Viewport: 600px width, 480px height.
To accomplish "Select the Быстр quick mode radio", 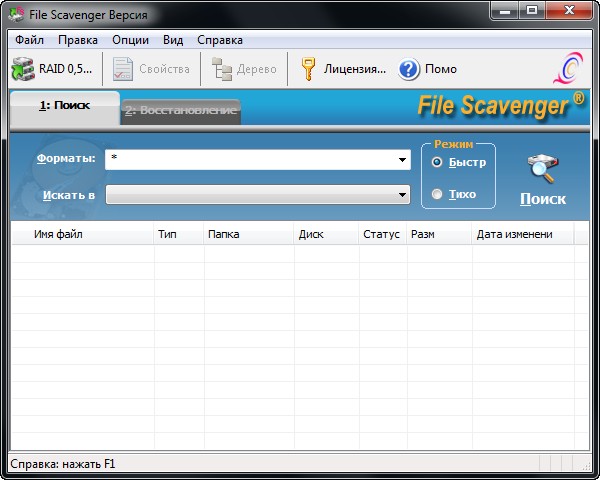I will point(437,162).
